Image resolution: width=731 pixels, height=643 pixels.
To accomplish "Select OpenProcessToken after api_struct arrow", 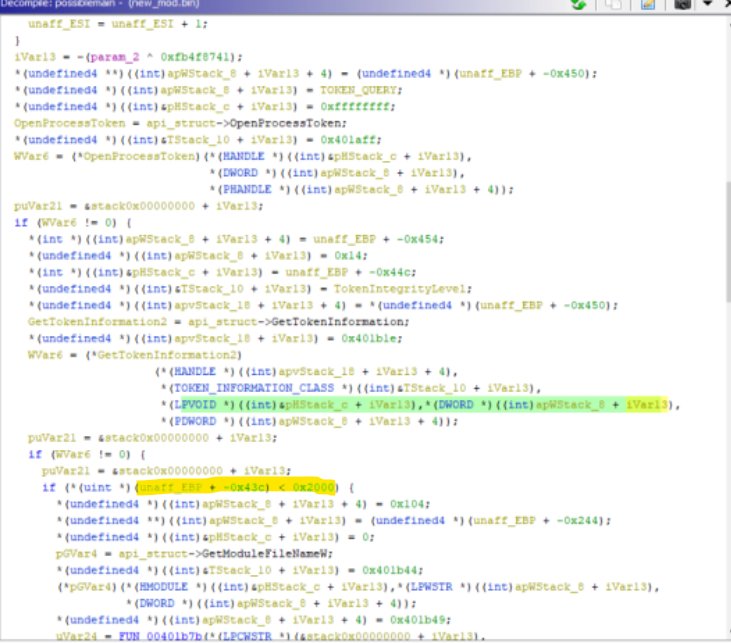I will (285, 123).
